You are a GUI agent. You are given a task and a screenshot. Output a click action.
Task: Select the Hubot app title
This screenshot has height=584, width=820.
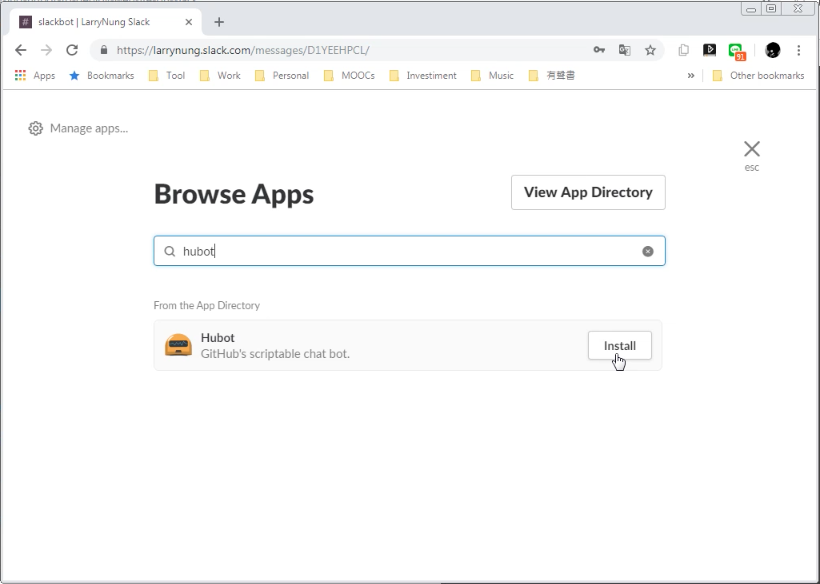click(x=218, y=338)
